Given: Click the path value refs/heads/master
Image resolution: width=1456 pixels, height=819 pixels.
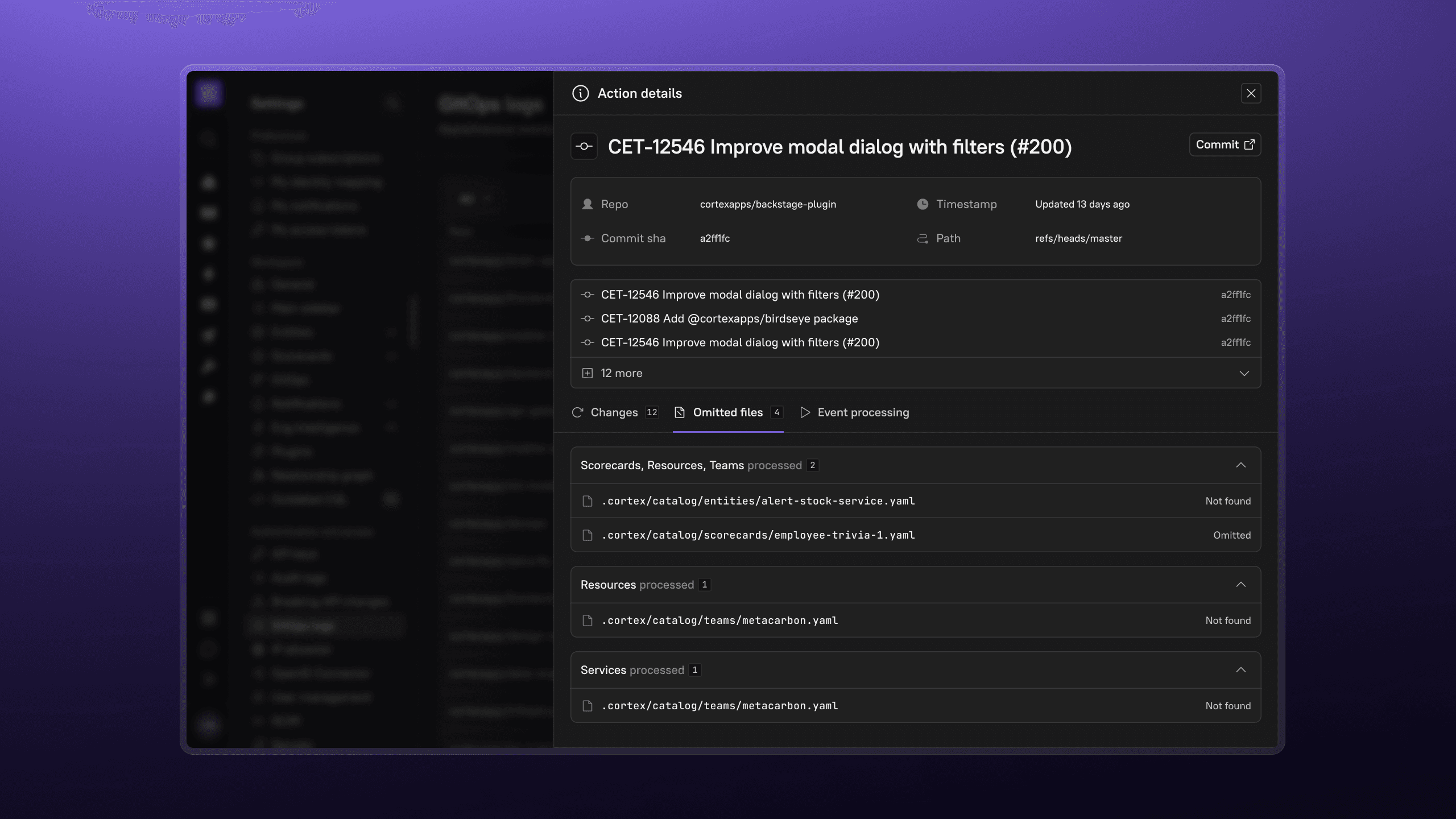Looking at the screenshot, I should pos(1078,238).
